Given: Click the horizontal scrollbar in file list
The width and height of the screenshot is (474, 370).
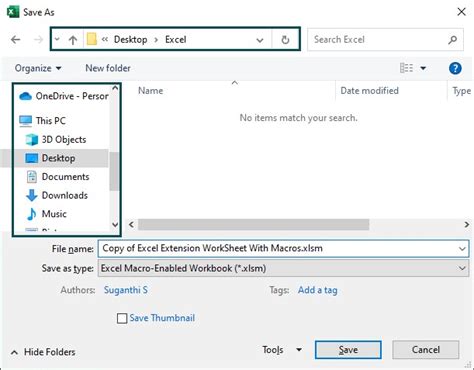Looking at the screenshot, I should (254, 224).
